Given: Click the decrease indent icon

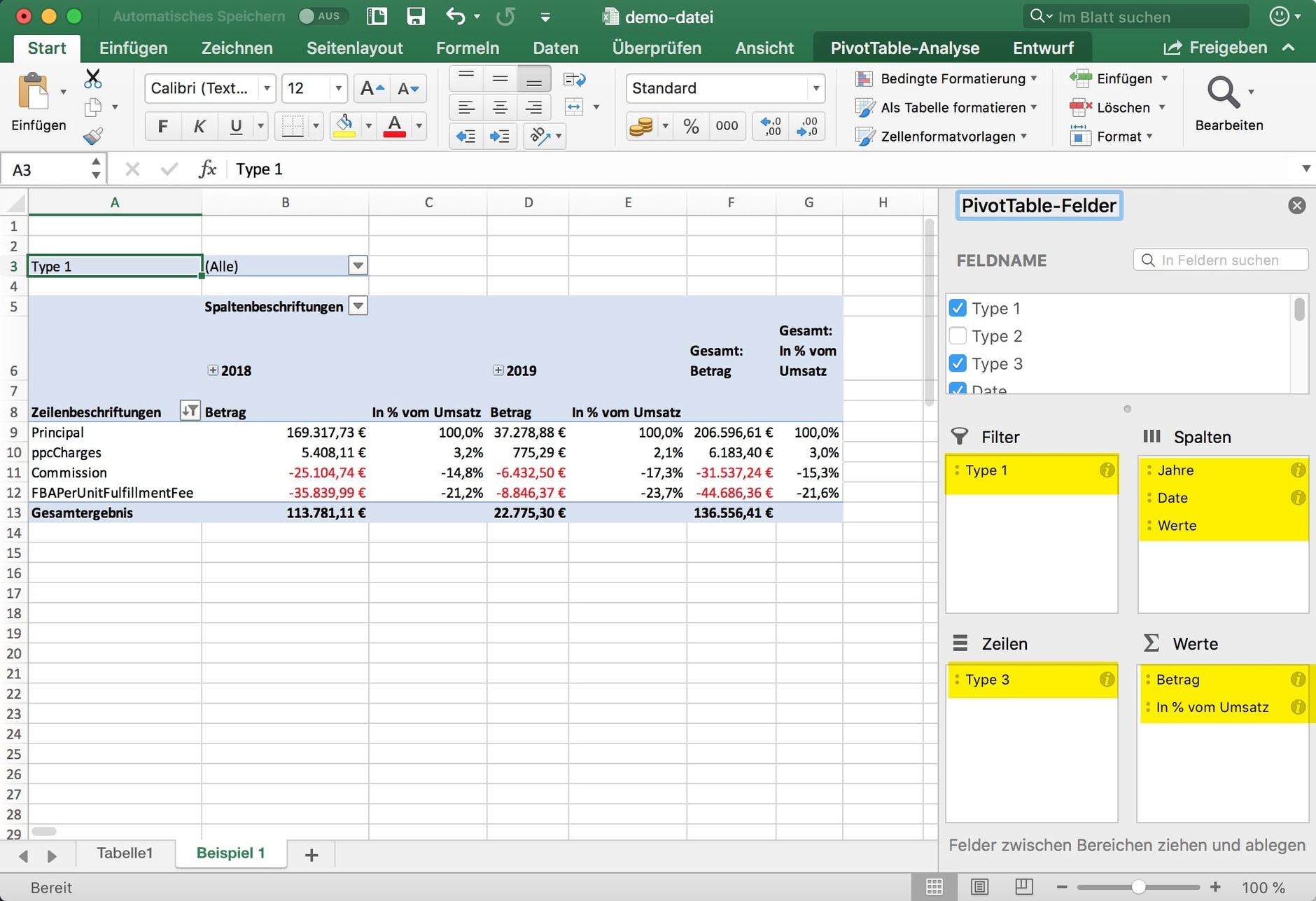Looking at the screenshot, I should pyautogui.click(x=466, y=136).
